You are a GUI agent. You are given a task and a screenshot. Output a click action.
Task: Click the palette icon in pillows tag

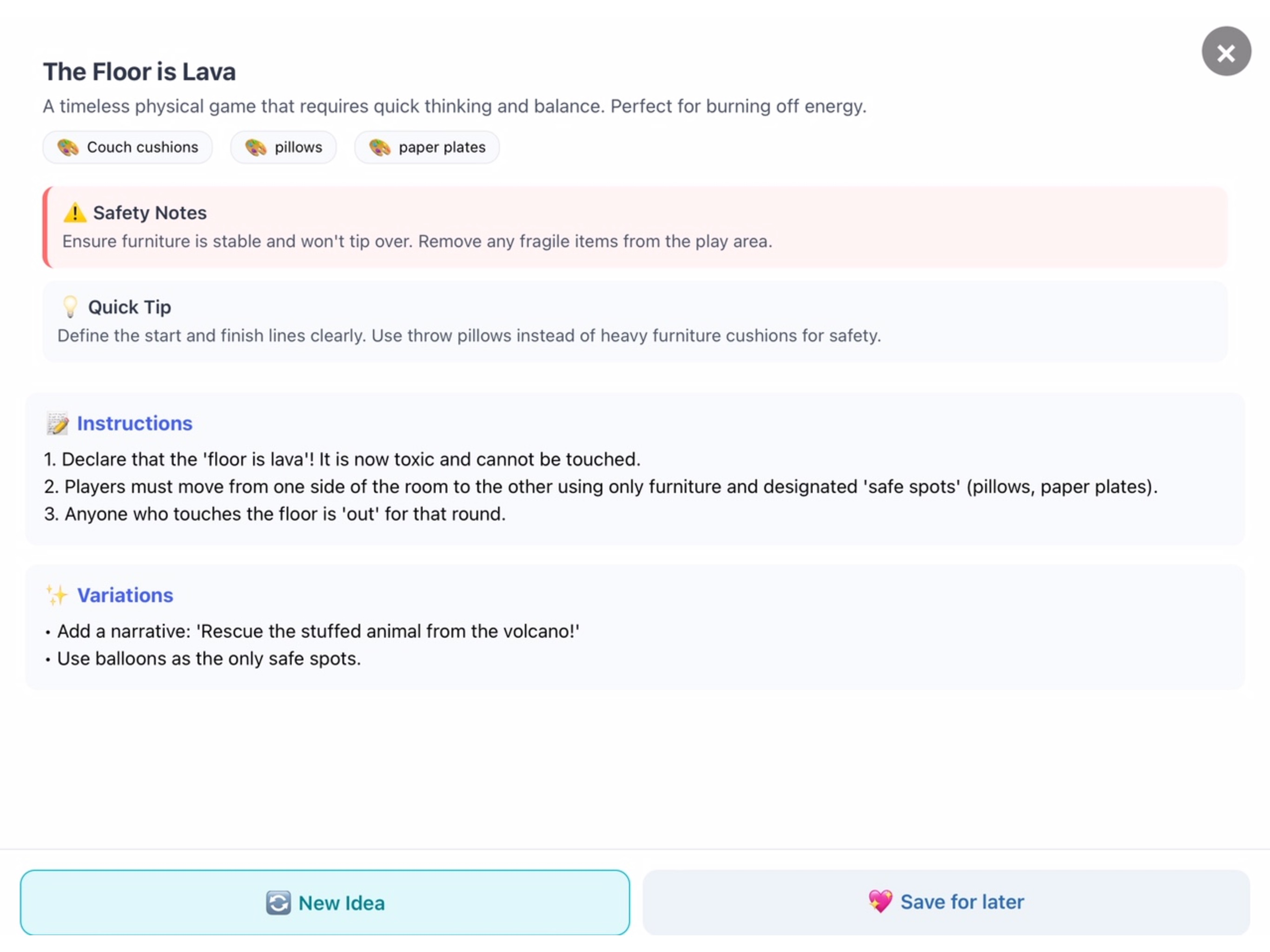pos(256,147)
